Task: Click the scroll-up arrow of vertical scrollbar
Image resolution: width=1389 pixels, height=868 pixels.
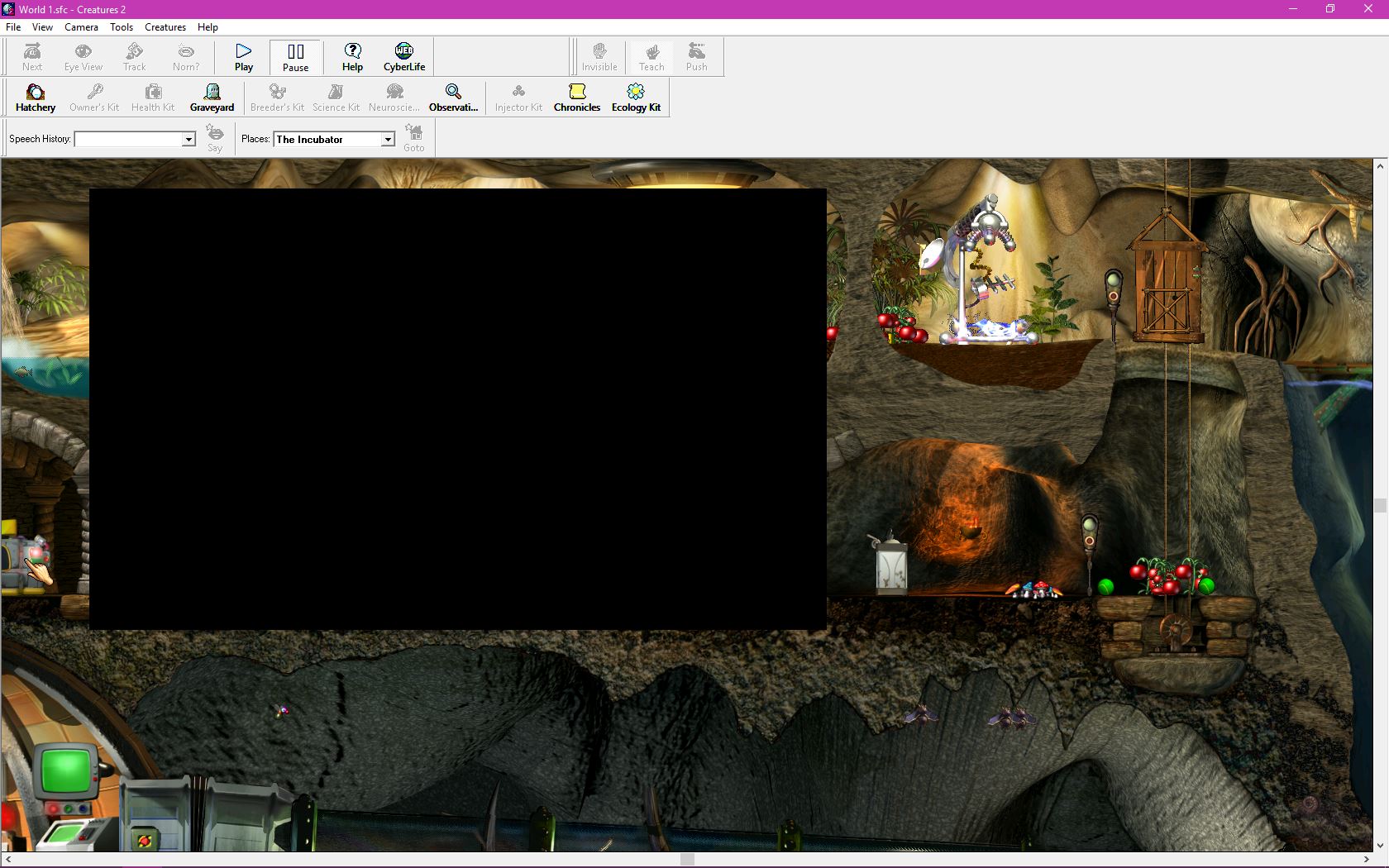Action: pos(1380,166)
